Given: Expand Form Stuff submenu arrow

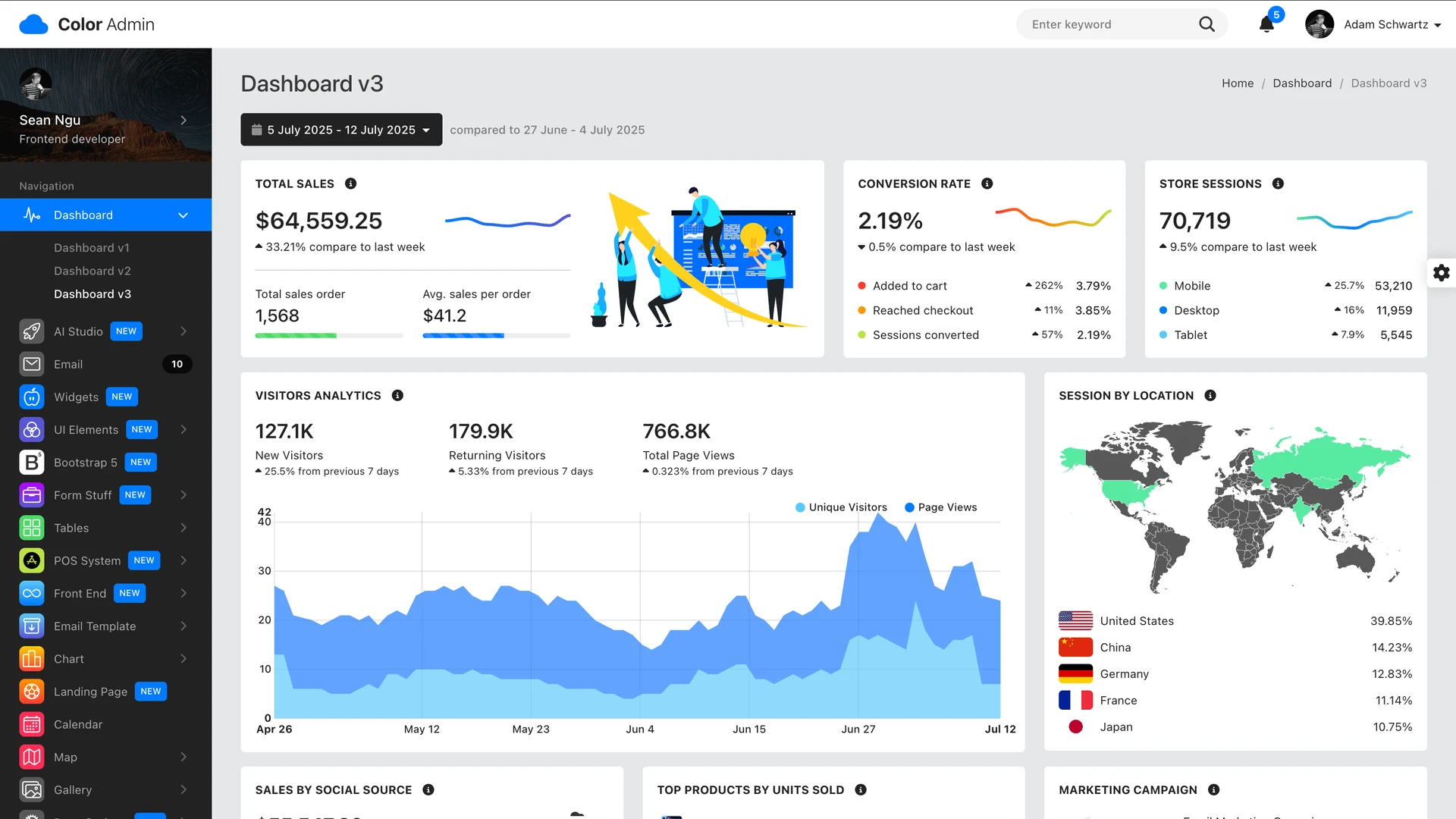Looking at the screenshot, I should point(184,495).
